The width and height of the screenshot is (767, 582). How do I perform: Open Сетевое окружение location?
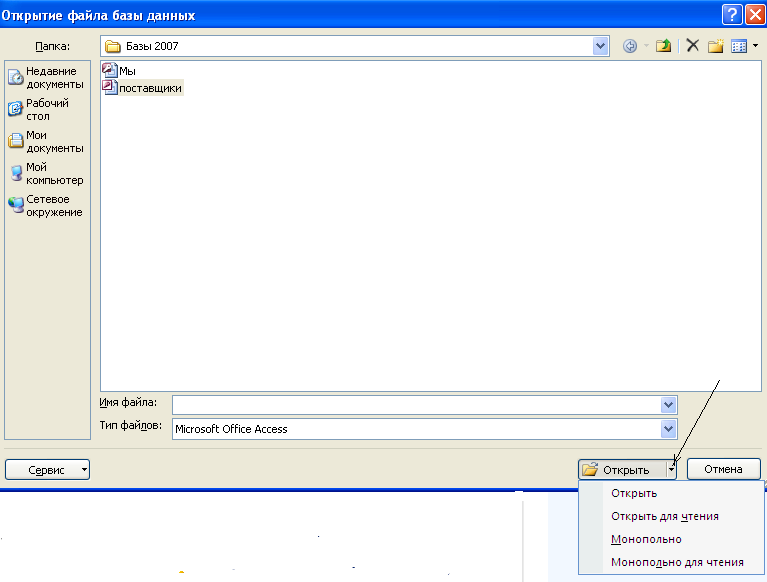(x=47, y=206)
